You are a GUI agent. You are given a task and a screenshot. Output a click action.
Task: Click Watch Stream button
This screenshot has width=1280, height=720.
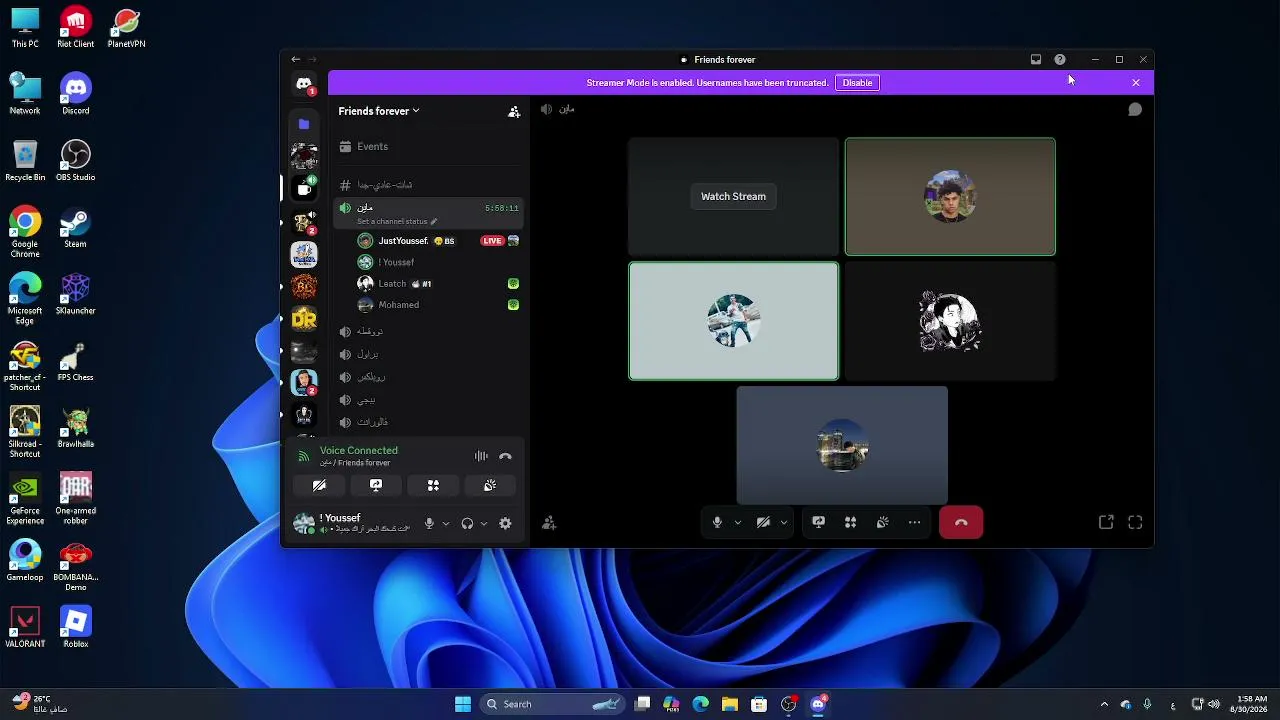click(733, 196)
